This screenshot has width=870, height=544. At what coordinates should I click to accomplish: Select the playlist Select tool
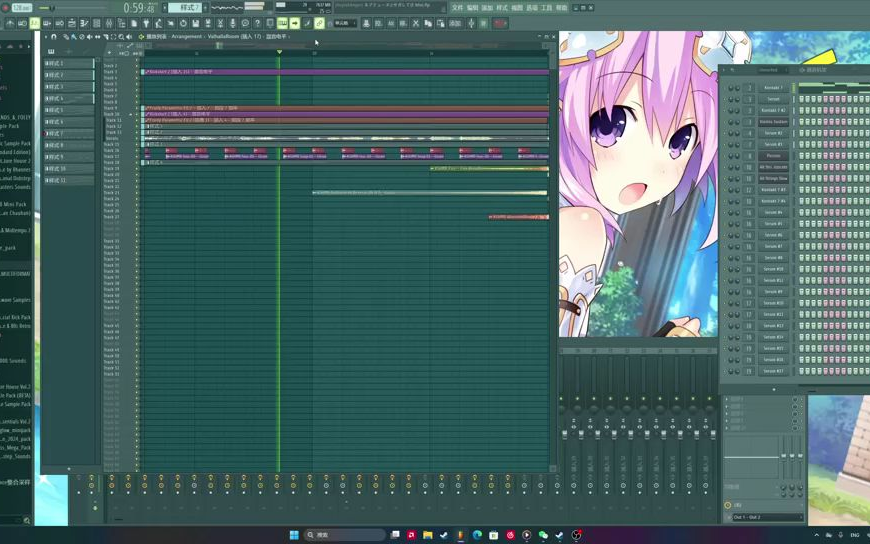tap(113, 37)
